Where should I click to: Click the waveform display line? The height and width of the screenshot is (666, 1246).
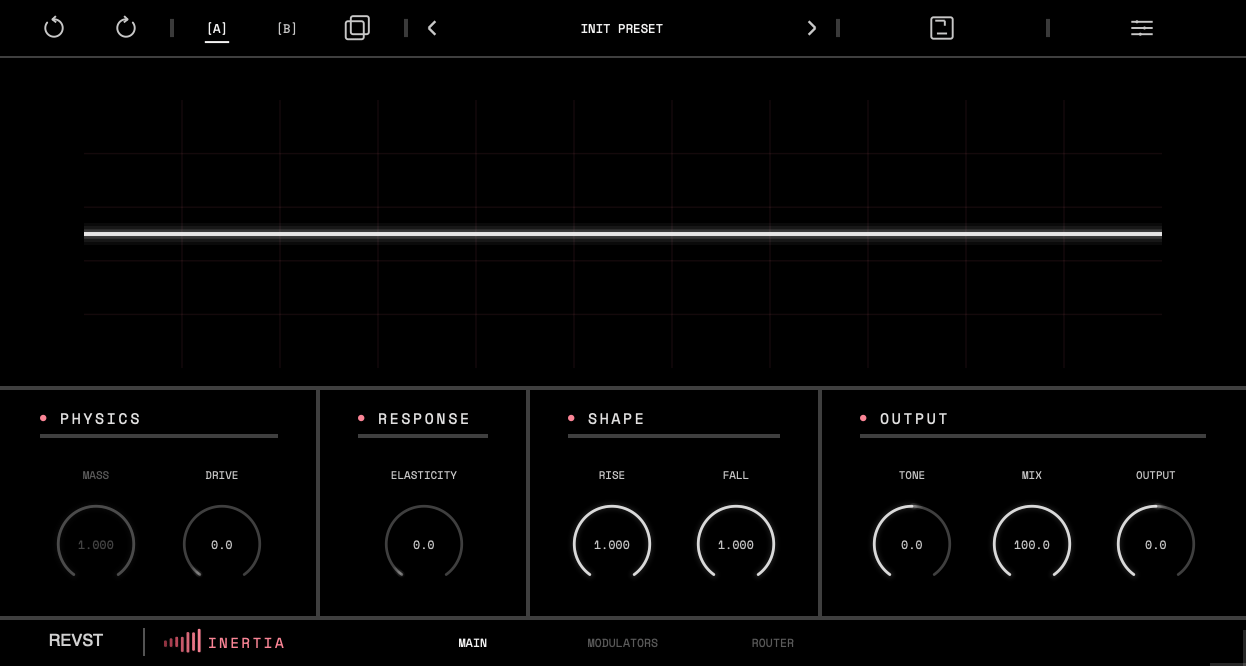point(623,234)
